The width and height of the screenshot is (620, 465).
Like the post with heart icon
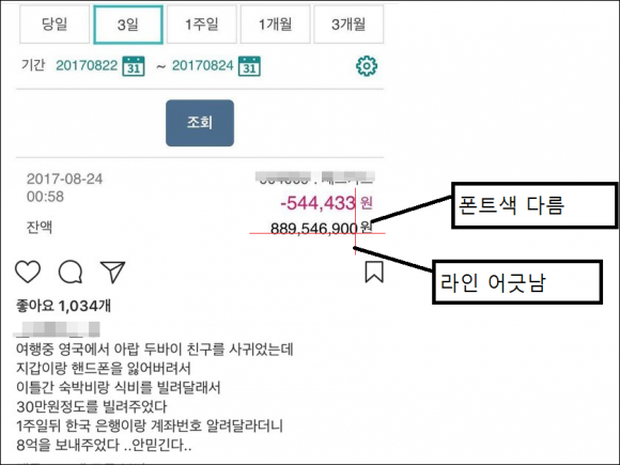click(28, 272)
